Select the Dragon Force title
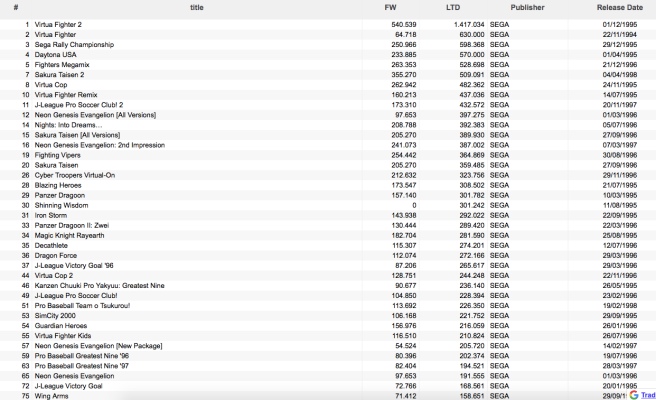Viewport: 656px width, 400px height. click(56, 256)
